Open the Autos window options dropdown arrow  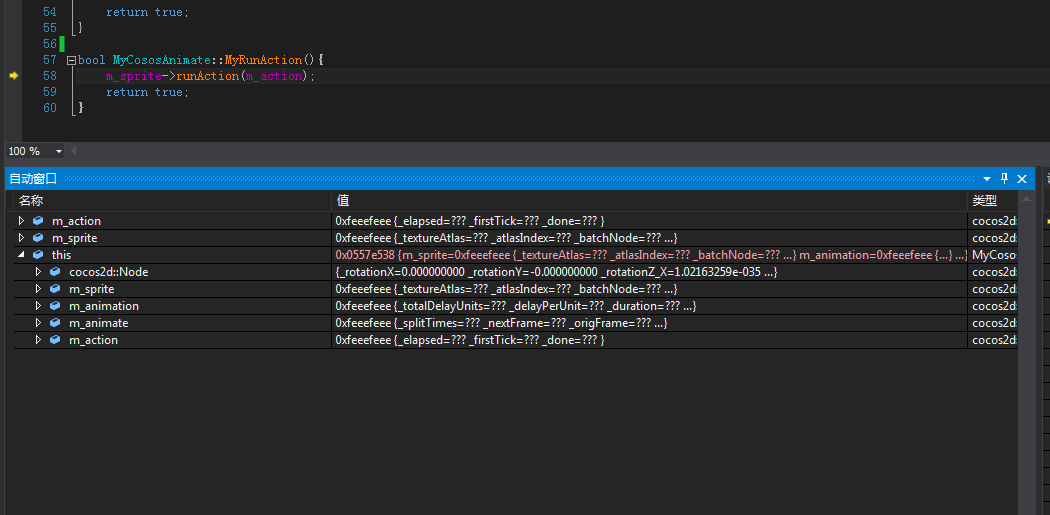tap(987, 179)
